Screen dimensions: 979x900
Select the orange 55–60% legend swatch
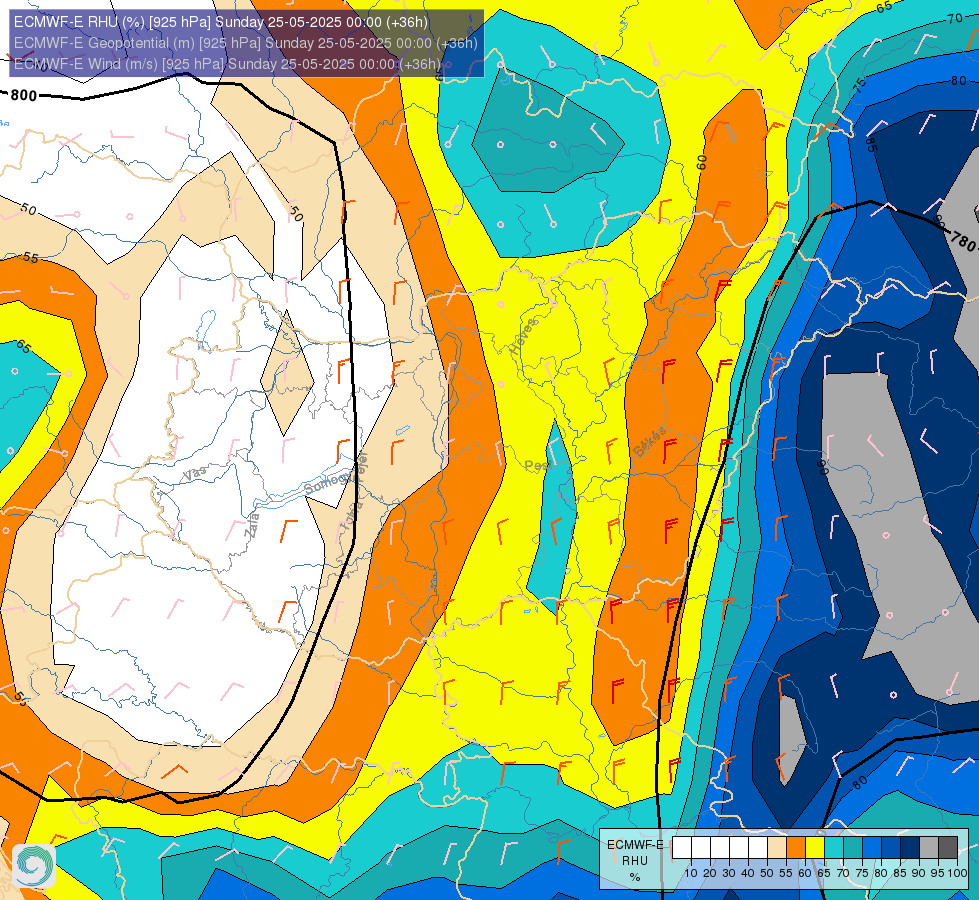click(796, 848)
